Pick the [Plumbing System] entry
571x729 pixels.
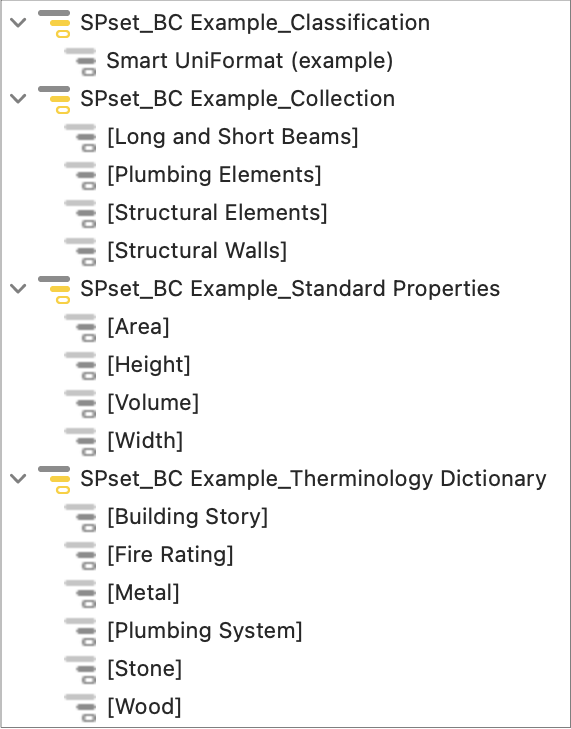click(205, 630)
